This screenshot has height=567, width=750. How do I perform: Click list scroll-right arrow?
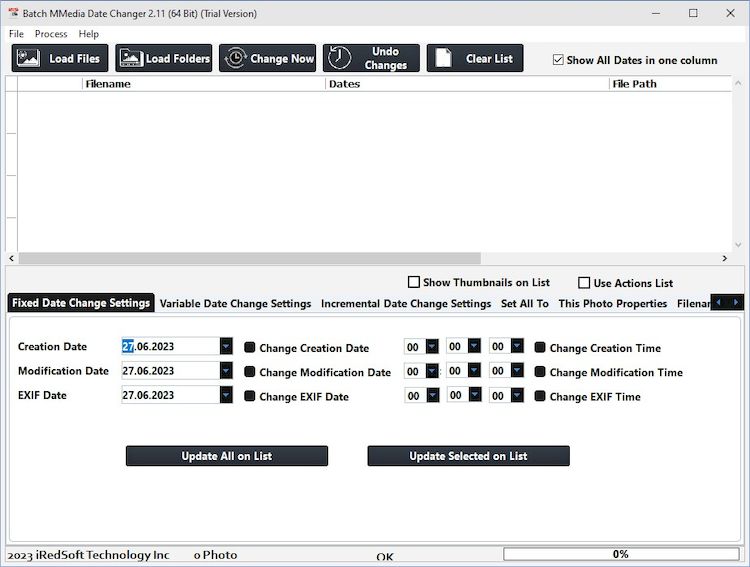(725, 258)
